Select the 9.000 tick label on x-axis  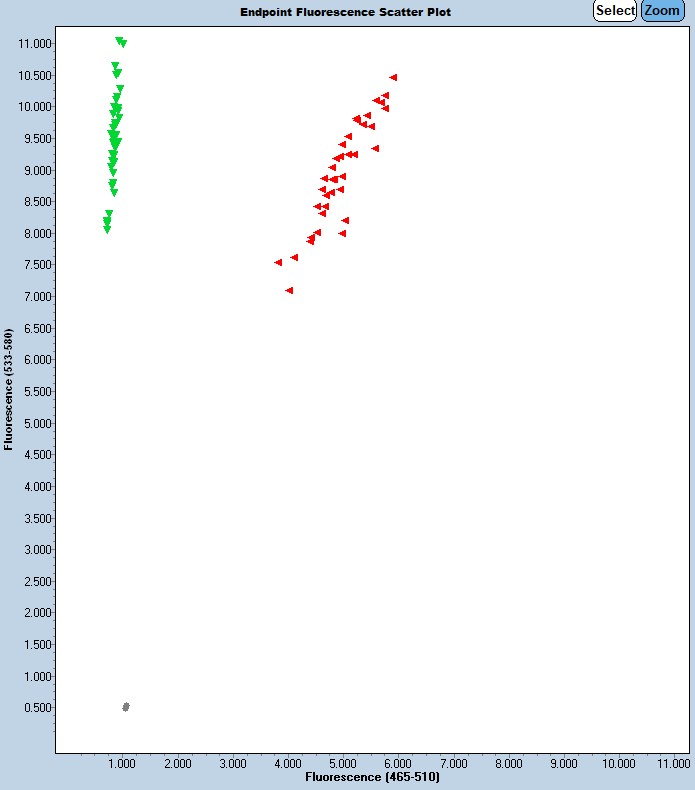click(x=564, y=764)
